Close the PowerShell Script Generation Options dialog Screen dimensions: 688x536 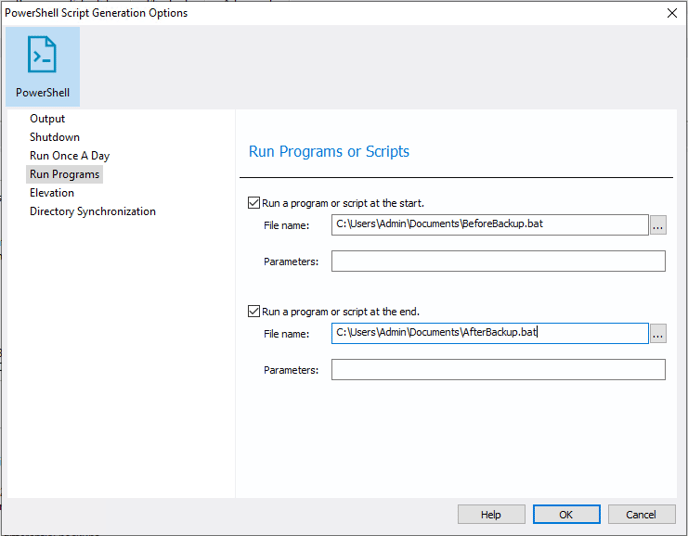point(672,13)
